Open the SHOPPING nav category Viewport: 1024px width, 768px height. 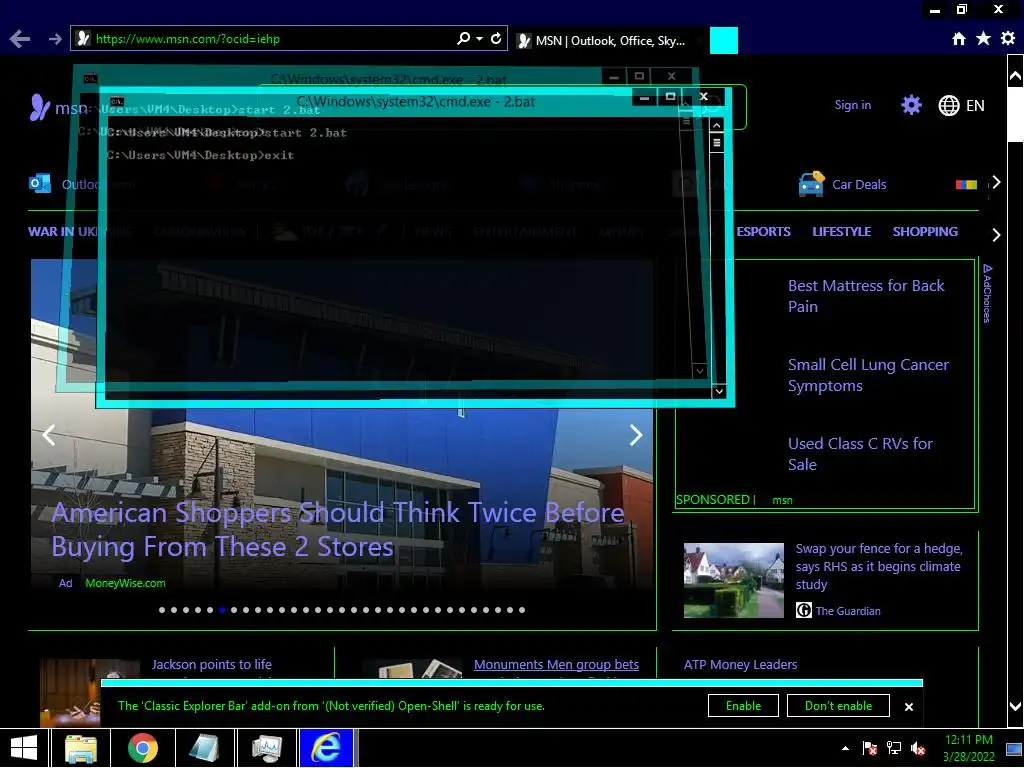[x=925, y=231]
